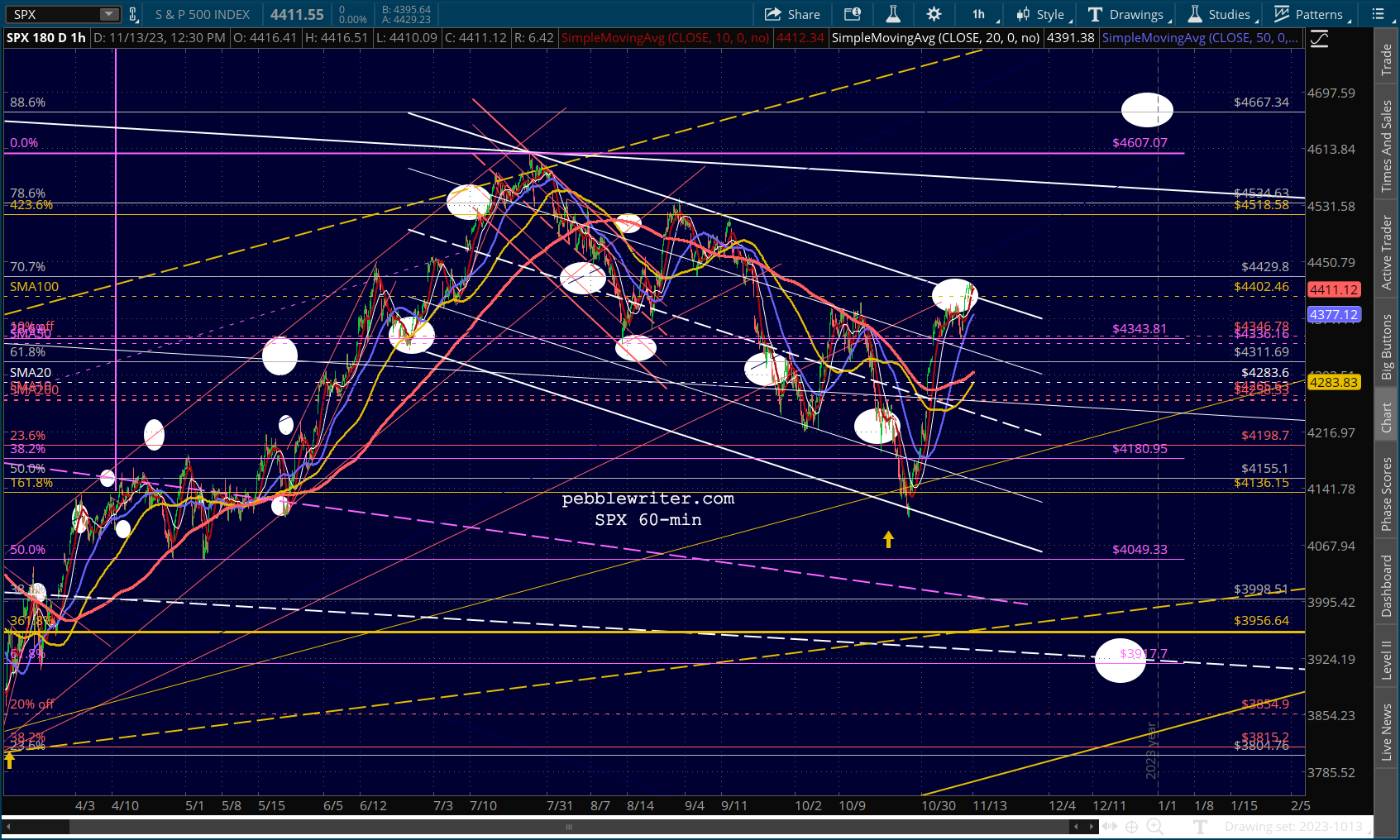Select the crosshair pan tool icon
Image resolution: width=1400 pixels, height=840 pixels.
[1131, 826]
